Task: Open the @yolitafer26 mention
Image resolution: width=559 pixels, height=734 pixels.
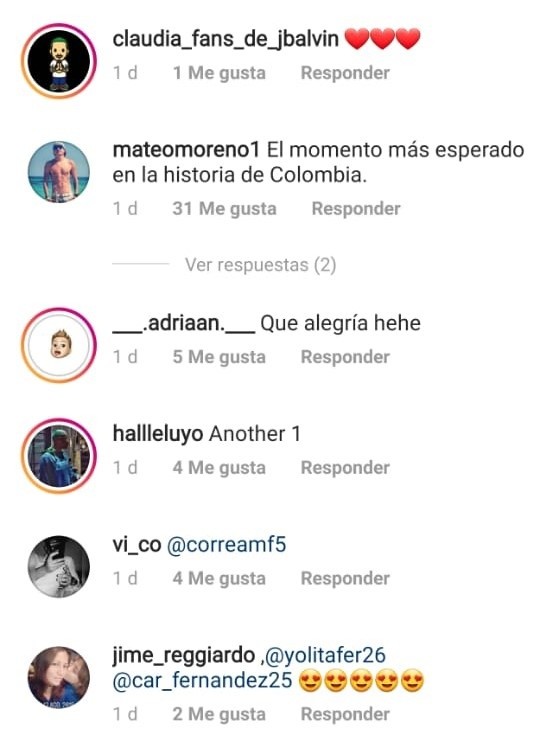Action: point(325,655)
